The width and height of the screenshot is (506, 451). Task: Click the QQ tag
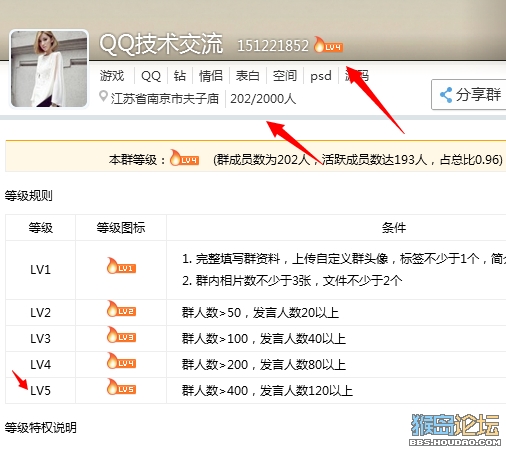[151, 76]
